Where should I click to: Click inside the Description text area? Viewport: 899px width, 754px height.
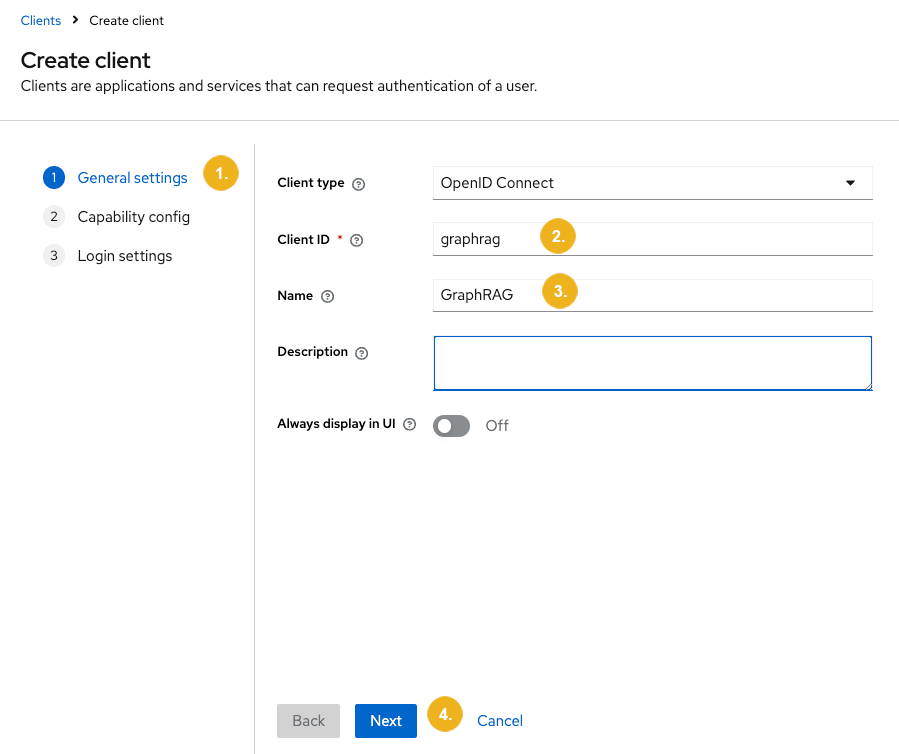pyautogui.click(x=652, y=363)
